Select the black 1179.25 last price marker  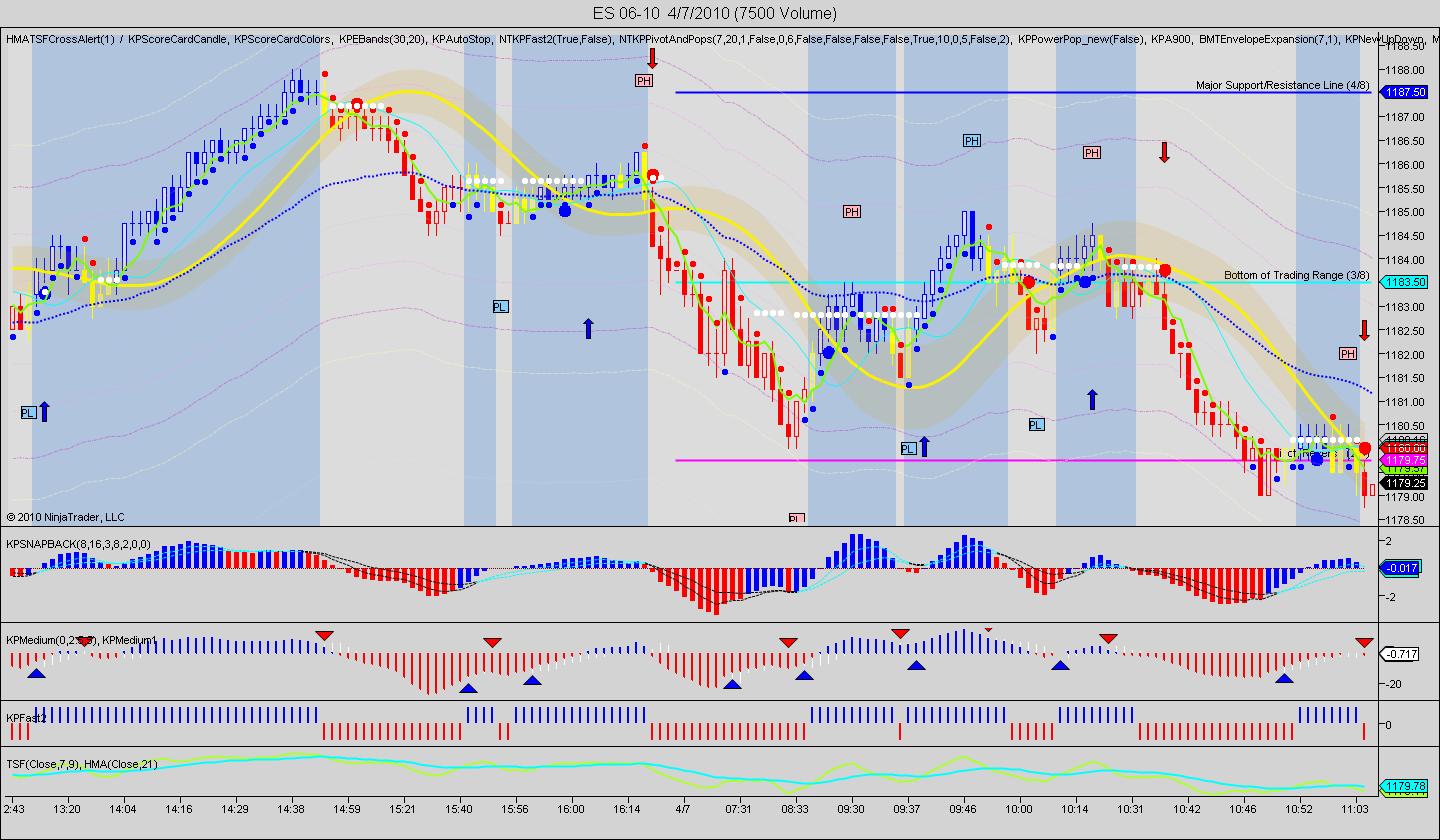pyautogui.click(x=1404, y=483)
